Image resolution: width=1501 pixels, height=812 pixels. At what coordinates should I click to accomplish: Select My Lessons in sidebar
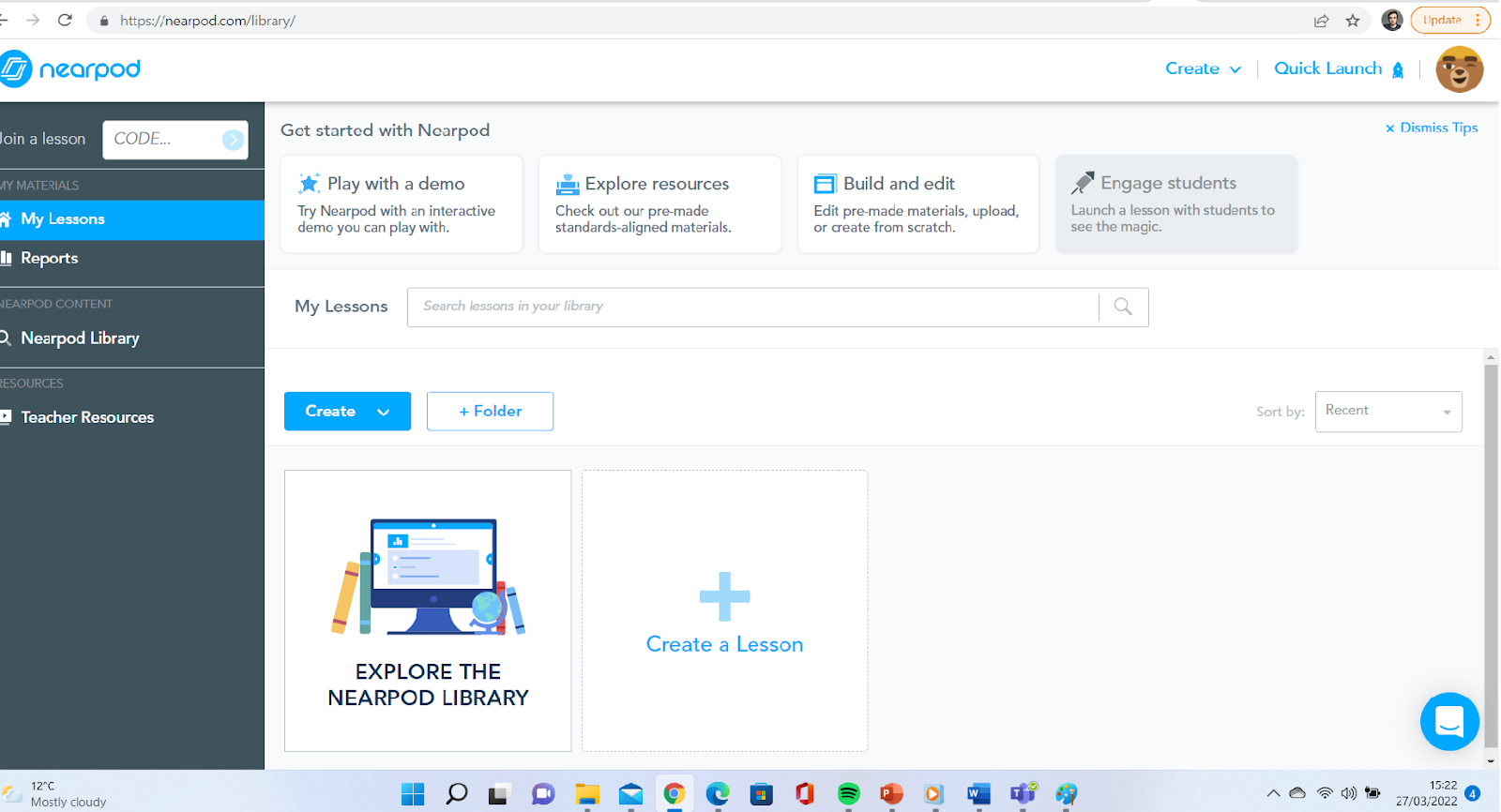pyautogui.click(x=132, y=219)
